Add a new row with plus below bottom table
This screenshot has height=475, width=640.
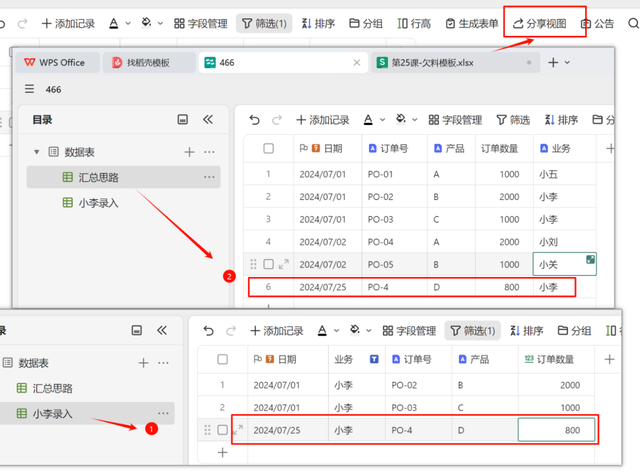coord(222,452)
